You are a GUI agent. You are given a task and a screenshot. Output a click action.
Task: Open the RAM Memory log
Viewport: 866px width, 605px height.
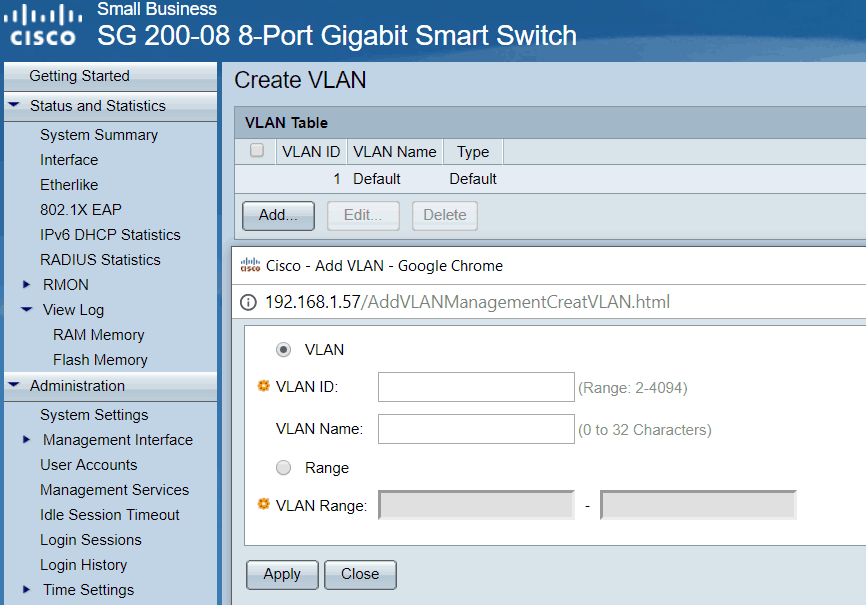[98, 335]
